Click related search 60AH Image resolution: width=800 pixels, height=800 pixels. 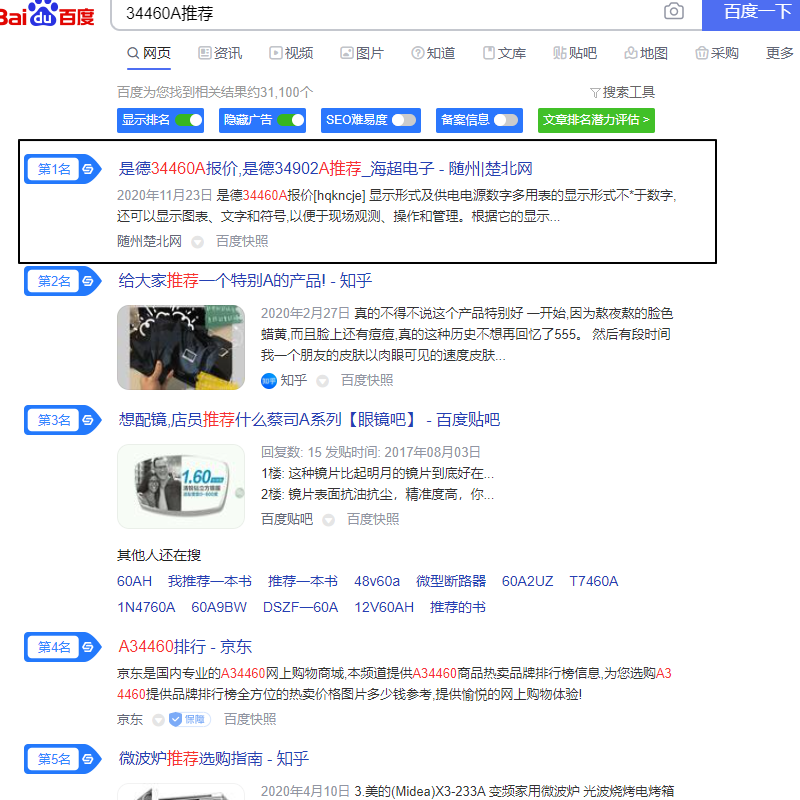(134, 582)
